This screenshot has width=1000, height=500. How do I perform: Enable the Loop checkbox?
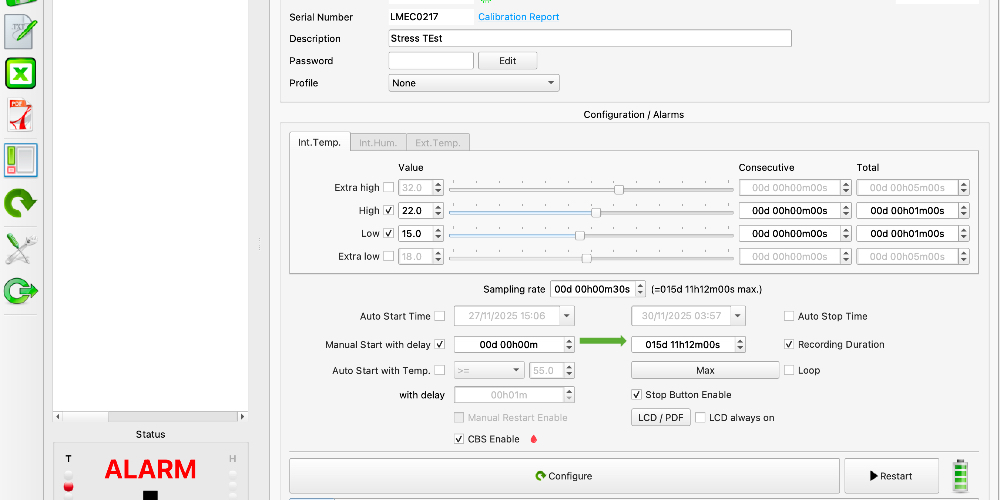point(789,370)
